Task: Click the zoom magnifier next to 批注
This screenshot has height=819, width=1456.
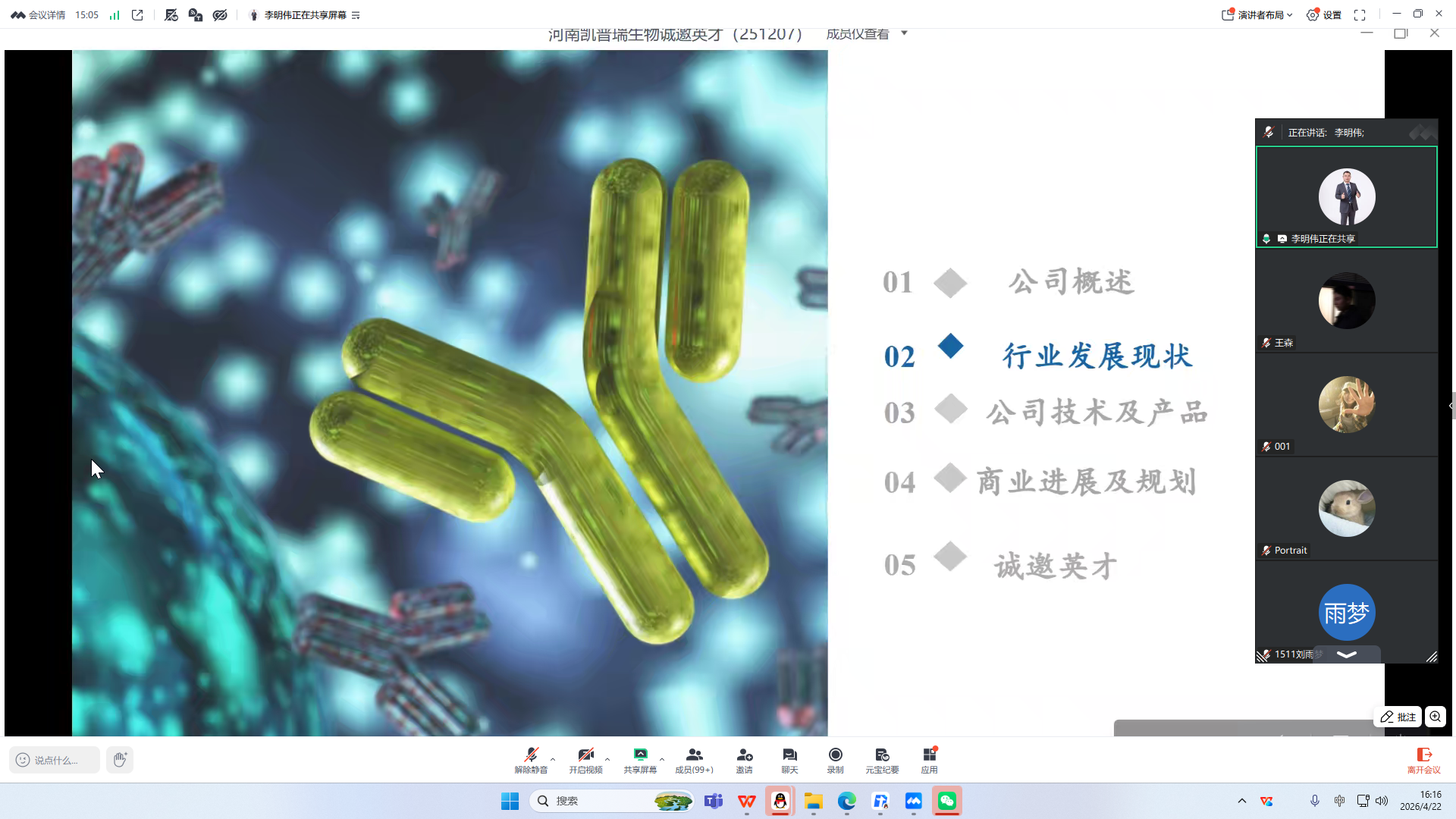Action: tap(1436, 717)
